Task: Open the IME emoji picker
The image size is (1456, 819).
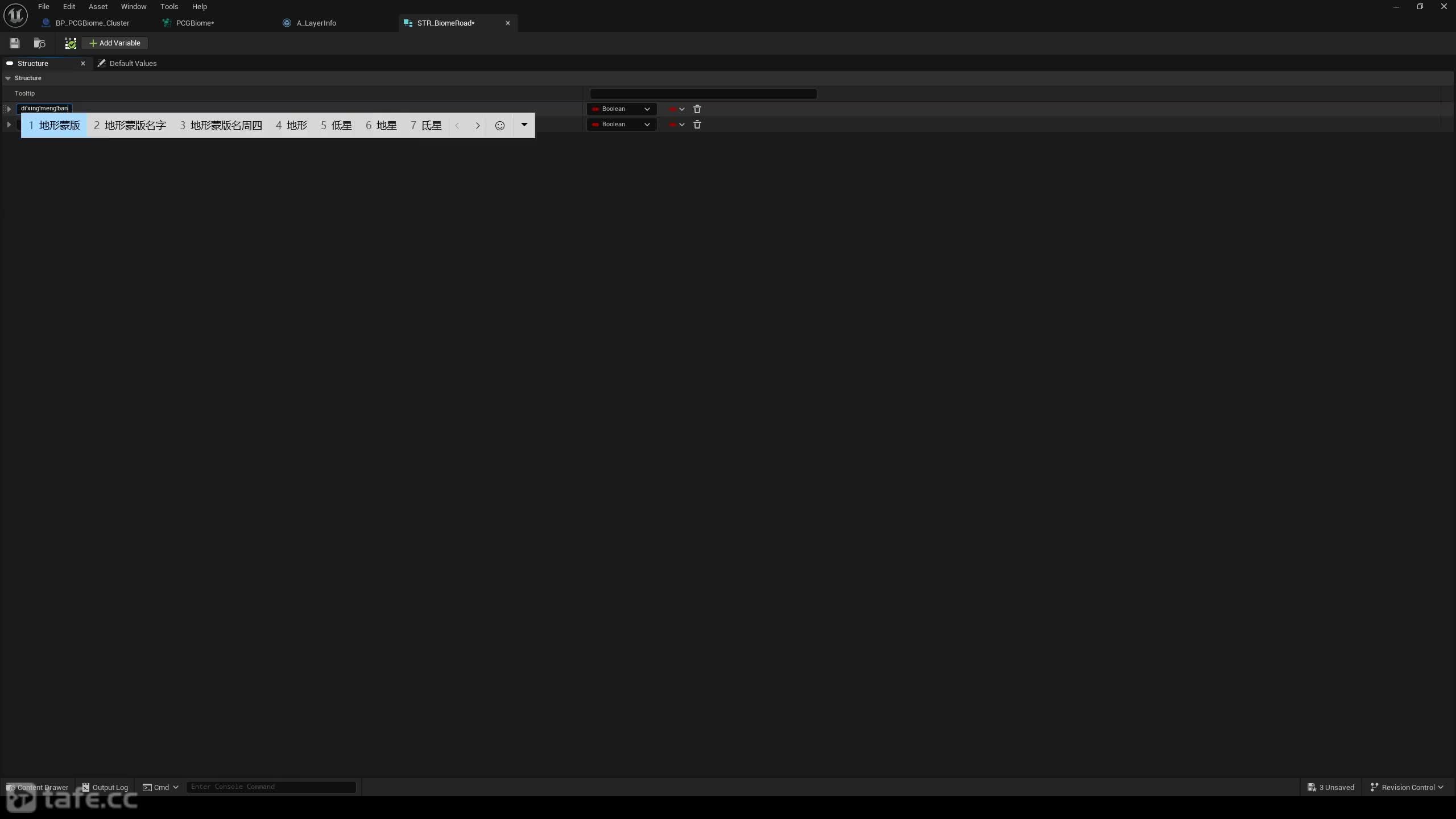Action: click(499, 126)
